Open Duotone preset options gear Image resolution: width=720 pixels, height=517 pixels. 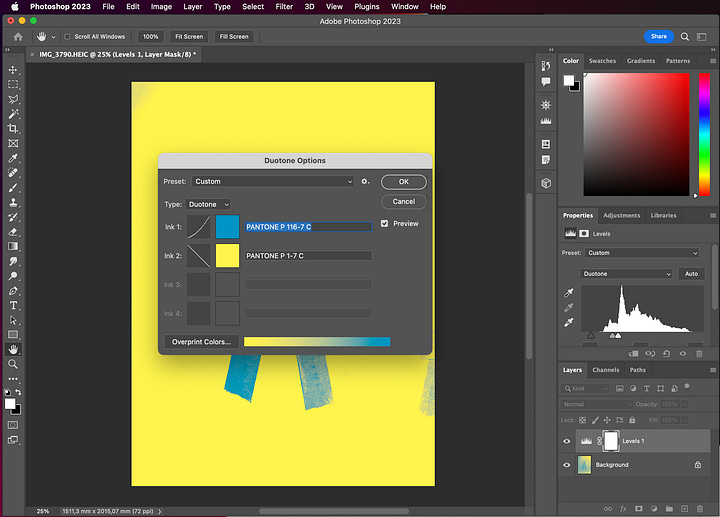click(365, 181)
